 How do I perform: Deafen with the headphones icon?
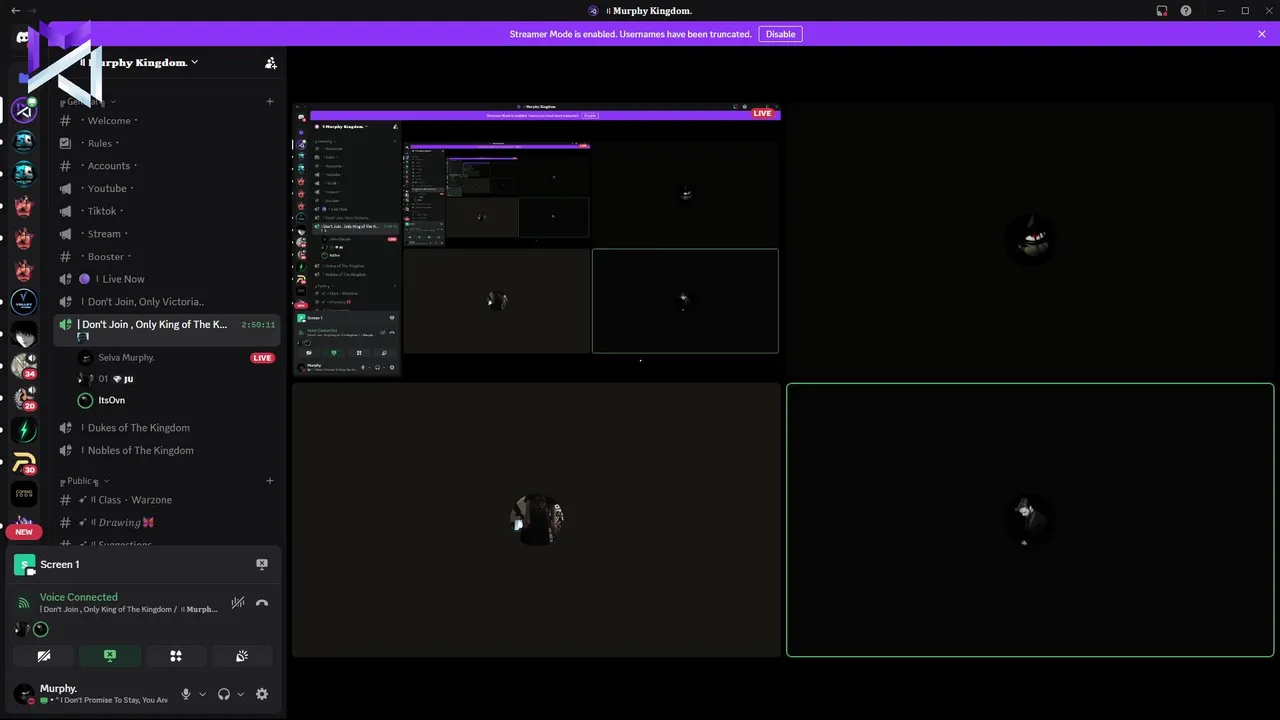pyautogui.click(x=224, y=694)
